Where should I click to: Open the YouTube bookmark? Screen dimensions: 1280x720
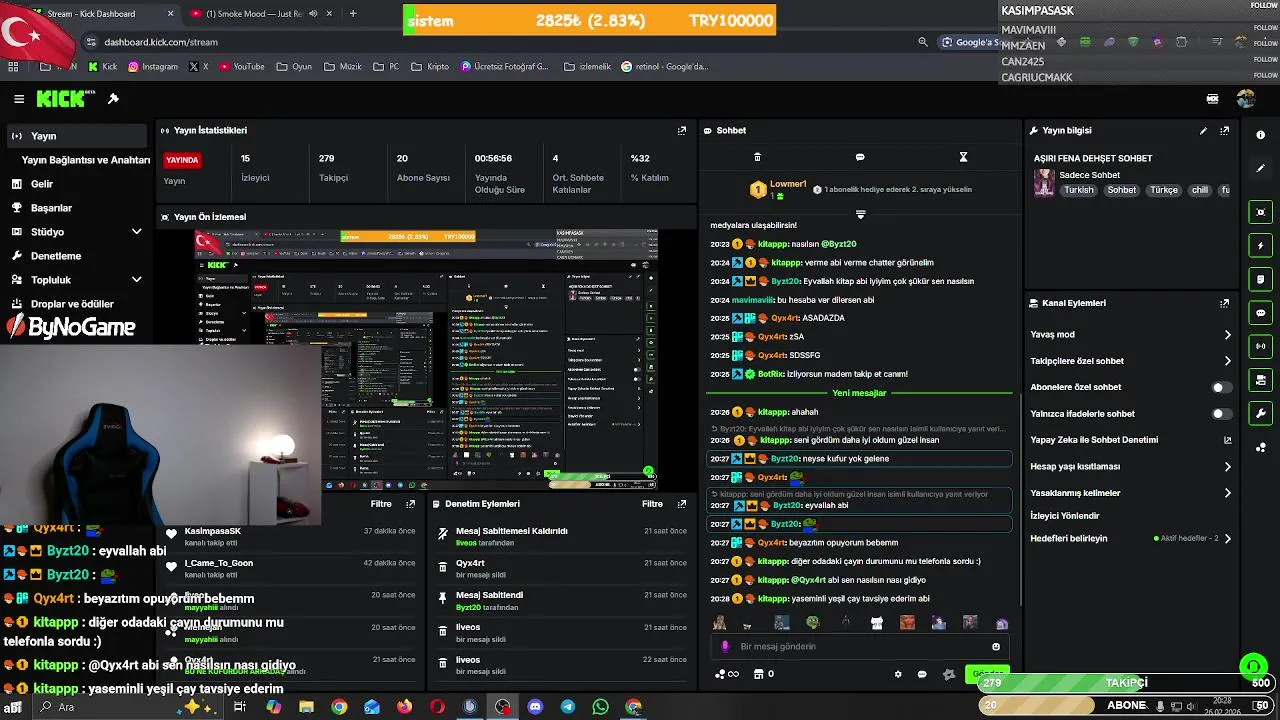242,67
